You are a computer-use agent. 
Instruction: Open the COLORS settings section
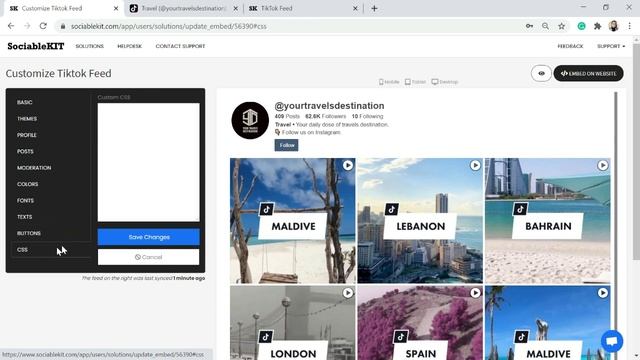[28, 184]
